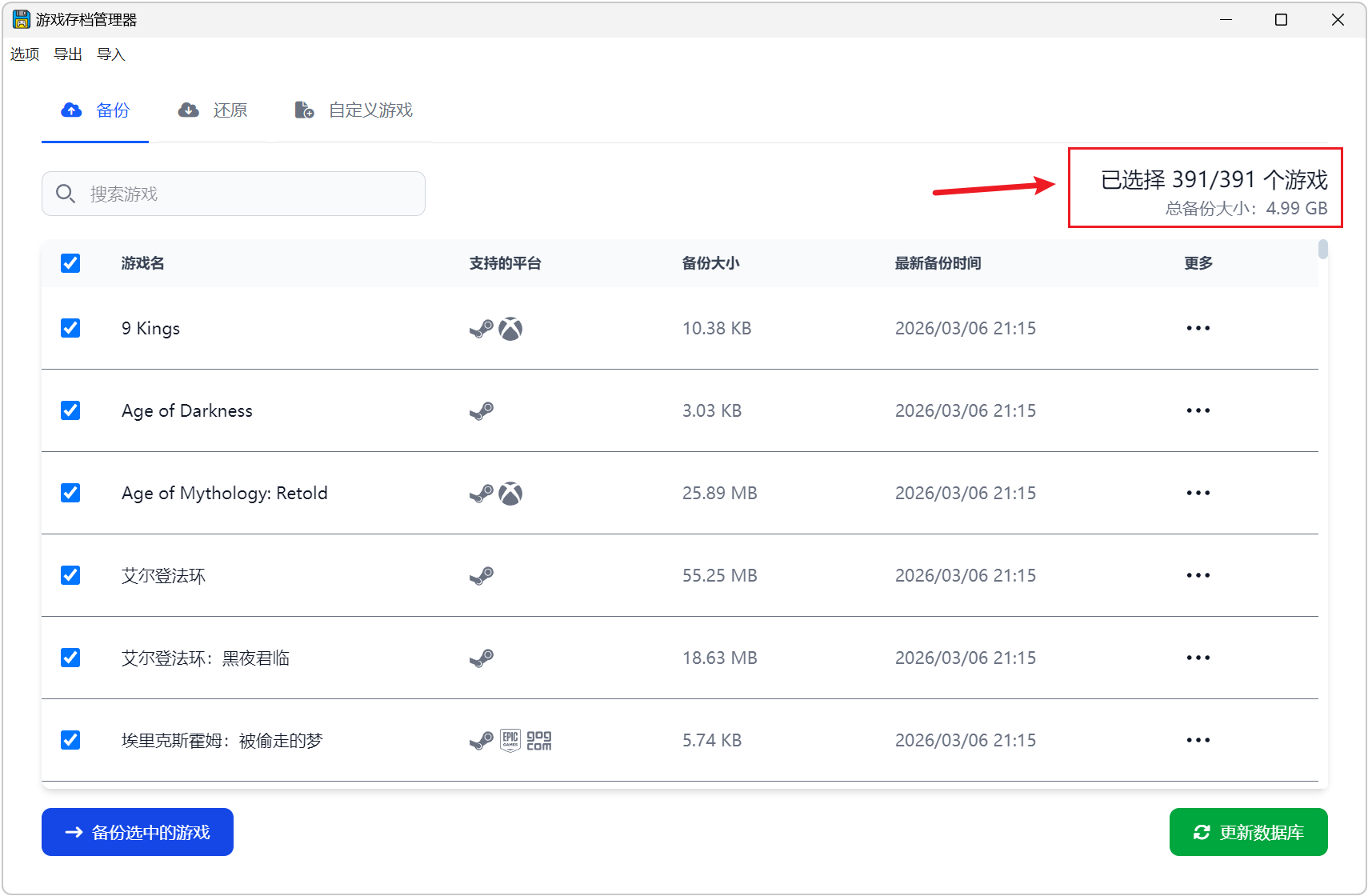The width and height of the screenshot is (1368, 896).
Task: Click the backup time for Age of Darkness
Action: click(x=966, y=410)
